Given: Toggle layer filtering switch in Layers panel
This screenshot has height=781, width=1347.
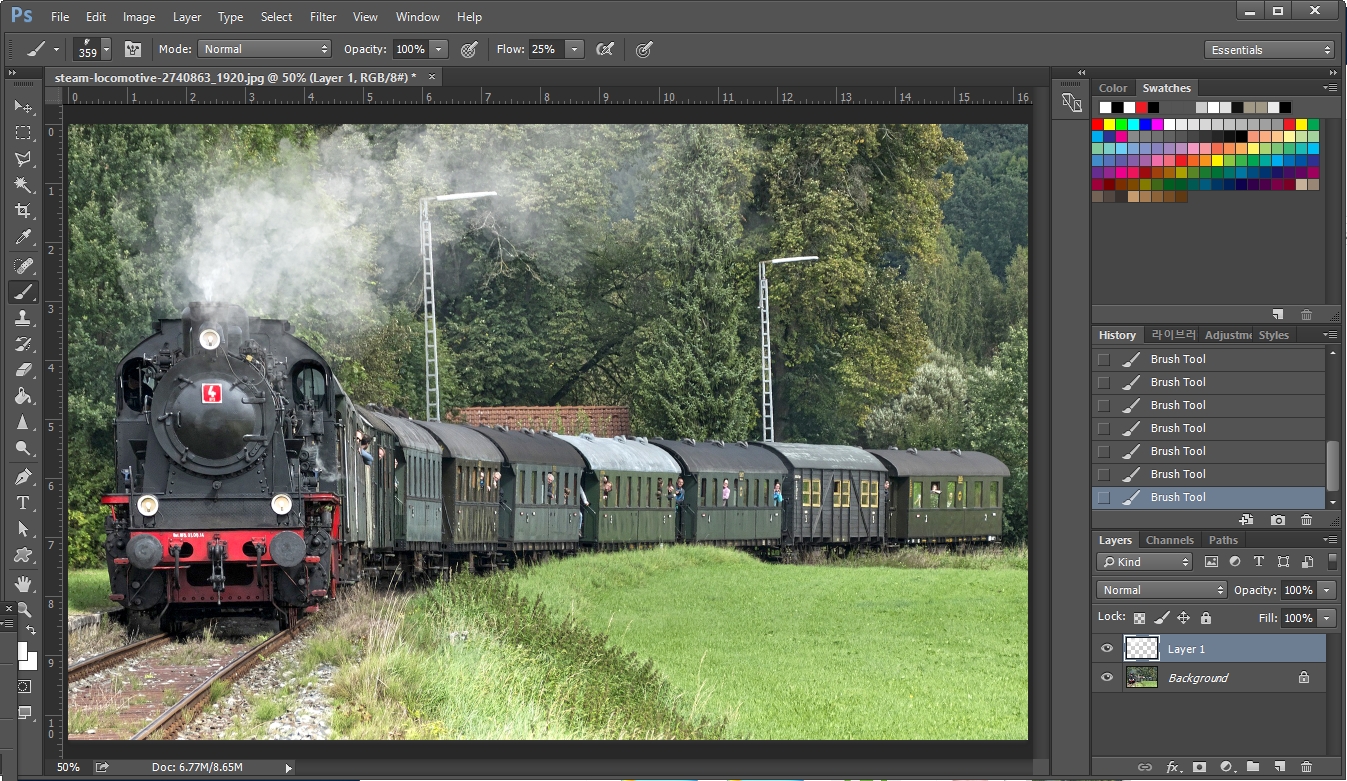Looking at the screenshot, I should click(x=1332, y=562).
